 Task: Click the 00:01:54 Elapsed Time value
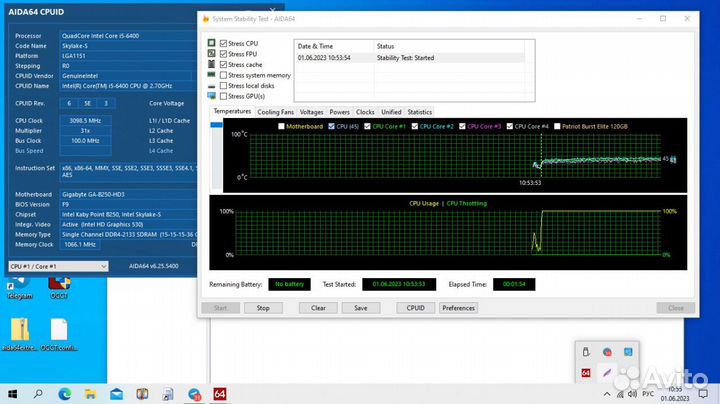click(x=514, y=284)
